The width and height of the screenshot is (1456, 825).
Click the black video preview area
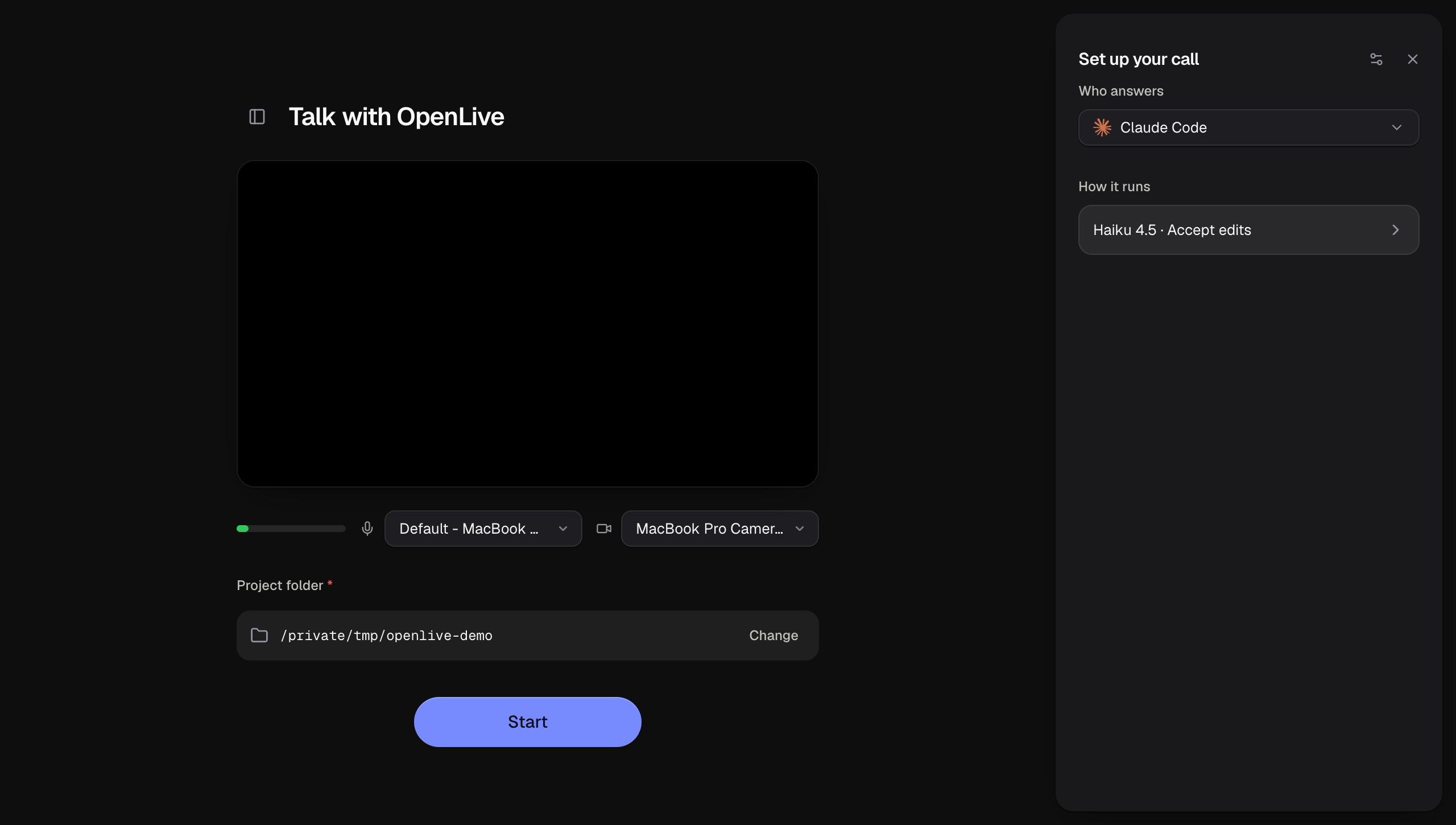point(528,323)
